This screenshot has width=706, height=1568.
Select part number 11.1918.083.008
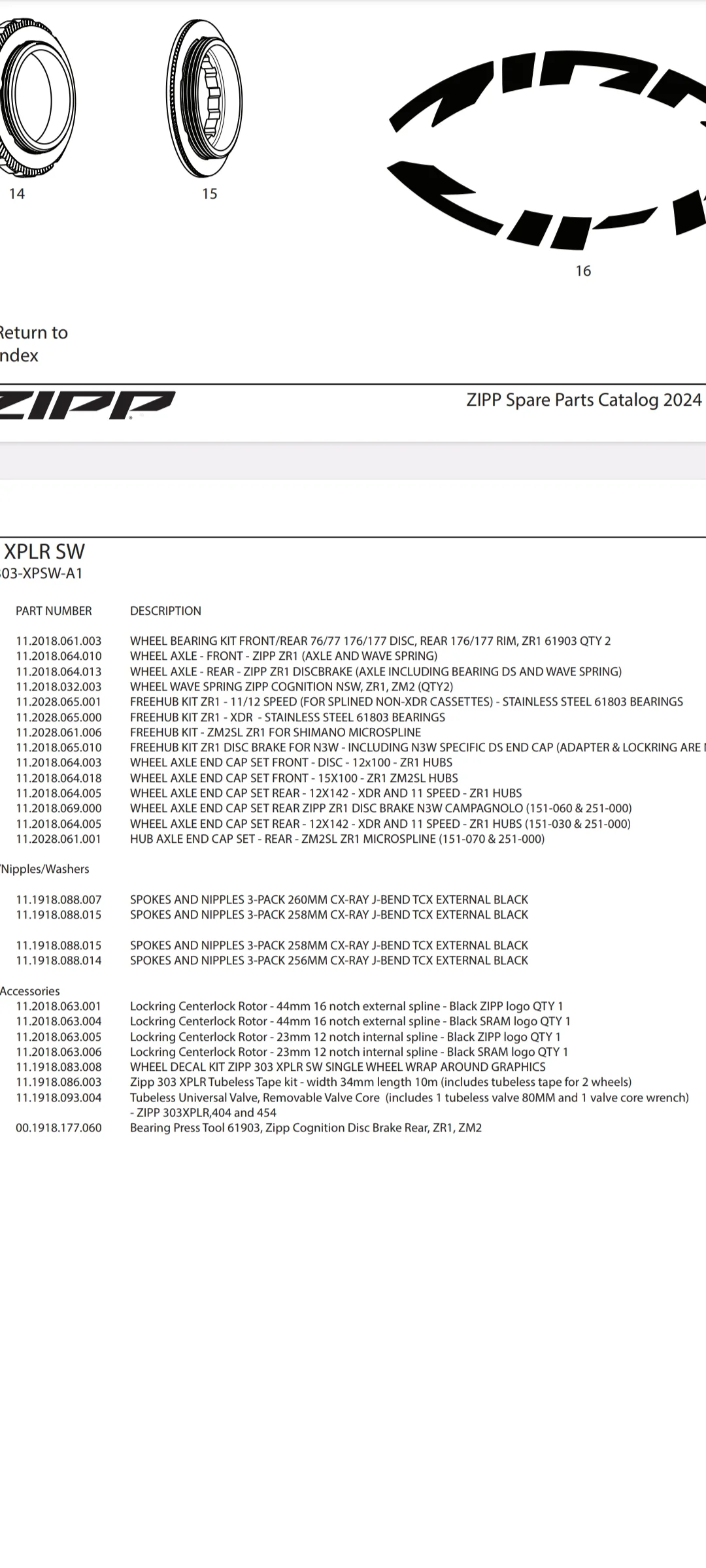point(59,1067)
